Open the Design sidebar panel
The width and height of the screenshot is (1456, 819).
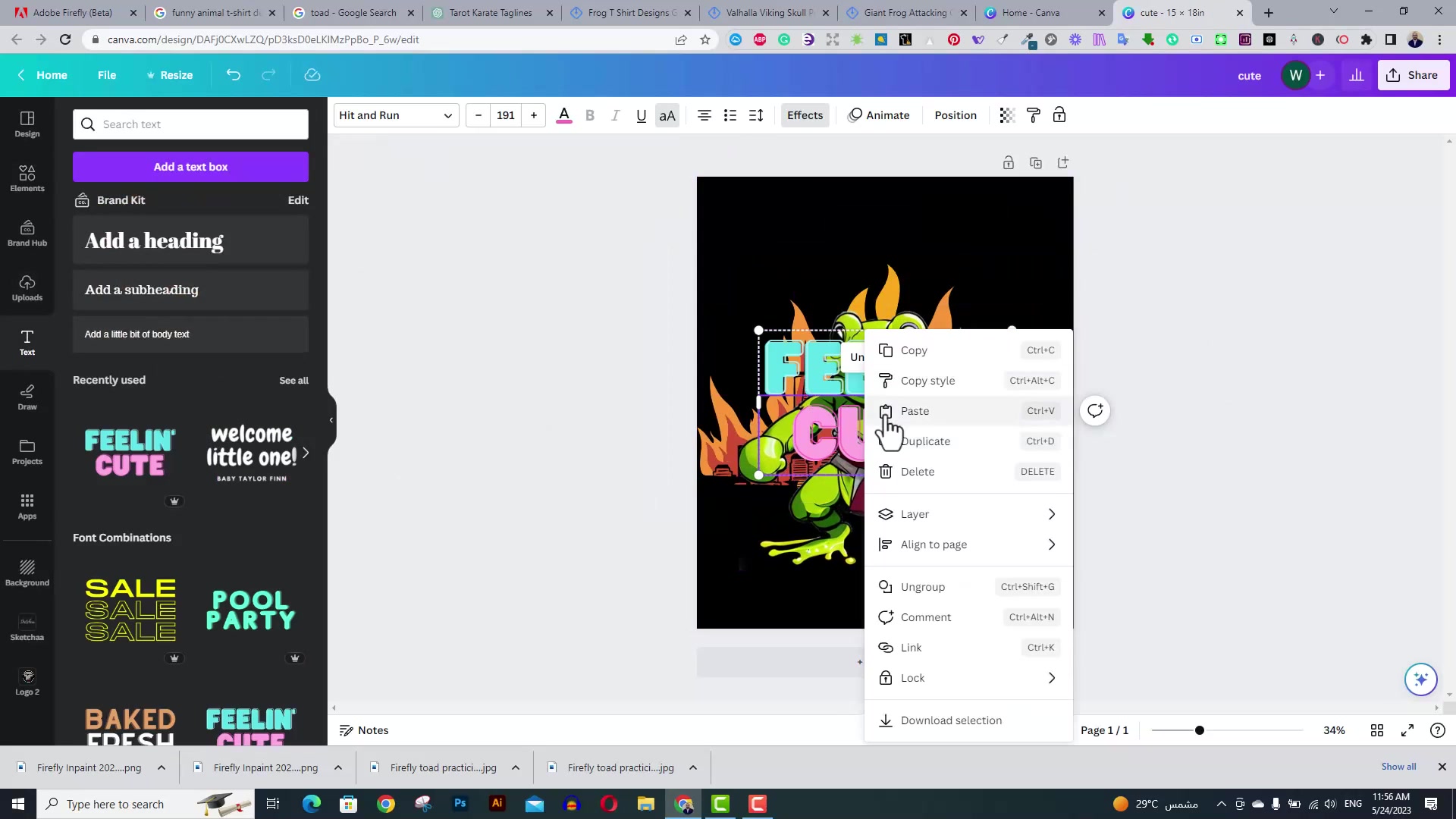pyautogui.click(x=27, y=124)
